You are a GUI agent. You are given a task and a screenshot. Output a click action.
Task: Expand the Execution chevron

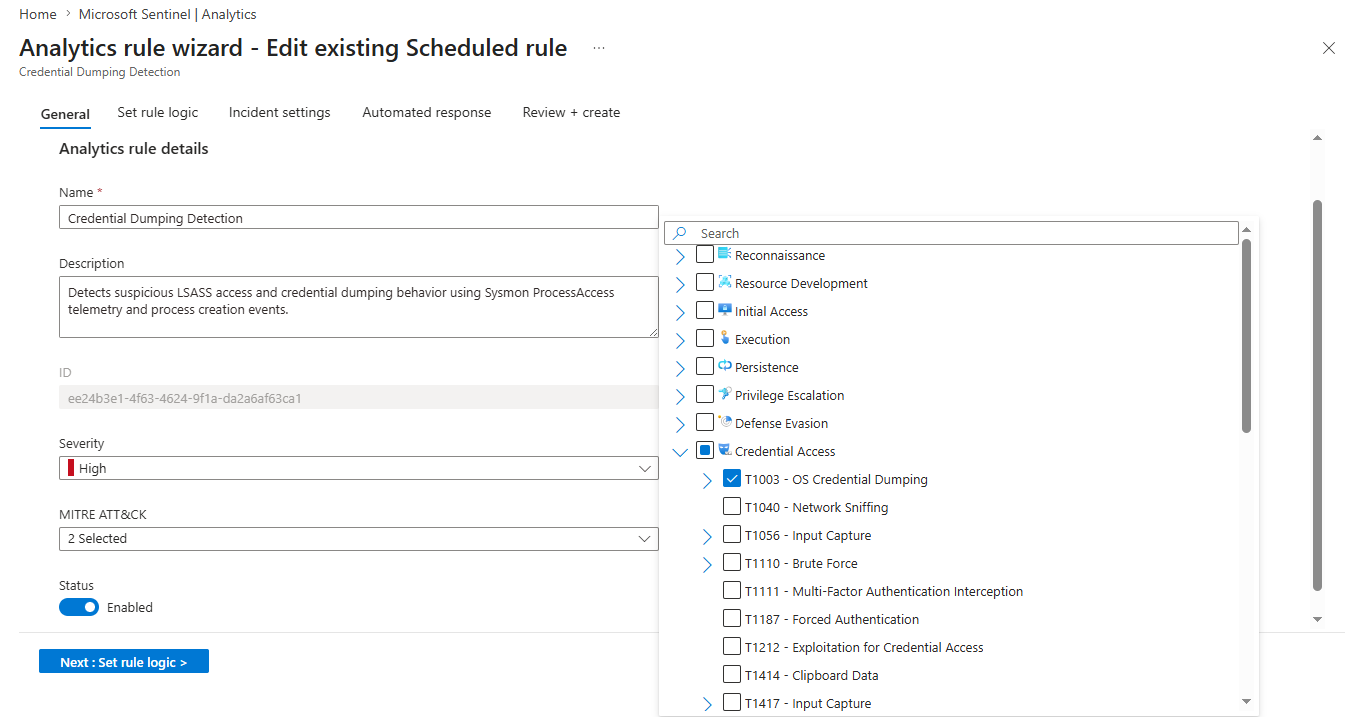[x=681, y=340]
